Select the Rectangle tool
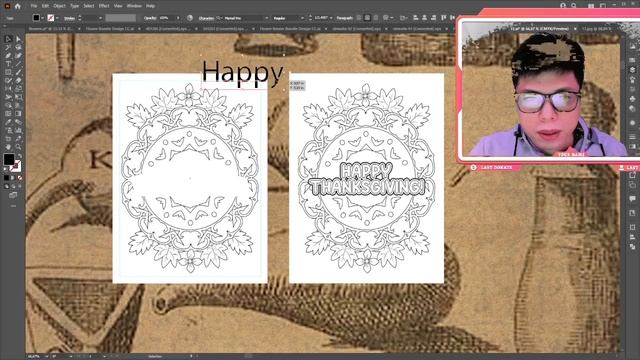Viewport: 640px width, 360px height. click(x=8, y=72)
